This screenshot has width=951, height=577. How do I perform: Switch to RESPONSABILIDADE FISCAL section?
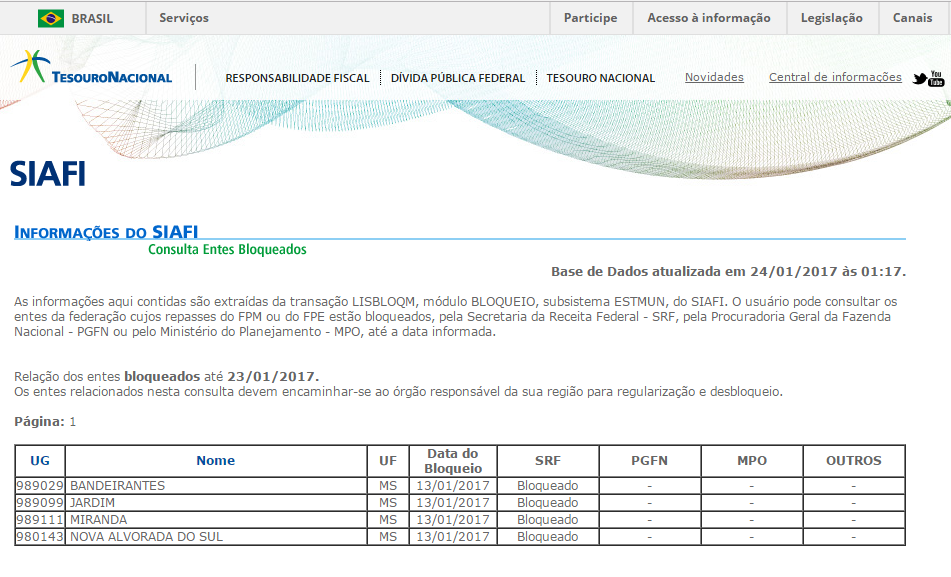point(297,77)
